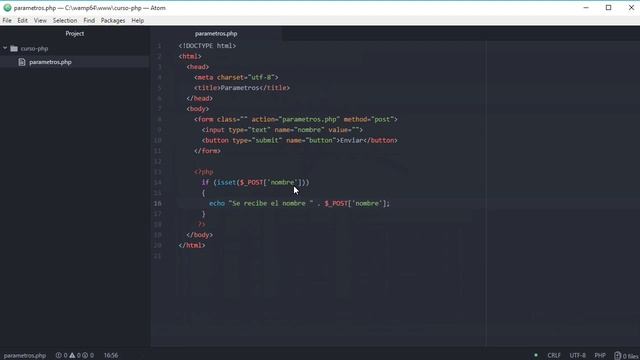
Task: Click the <title>Parametros</title> line
Action: tap(242, 88)
